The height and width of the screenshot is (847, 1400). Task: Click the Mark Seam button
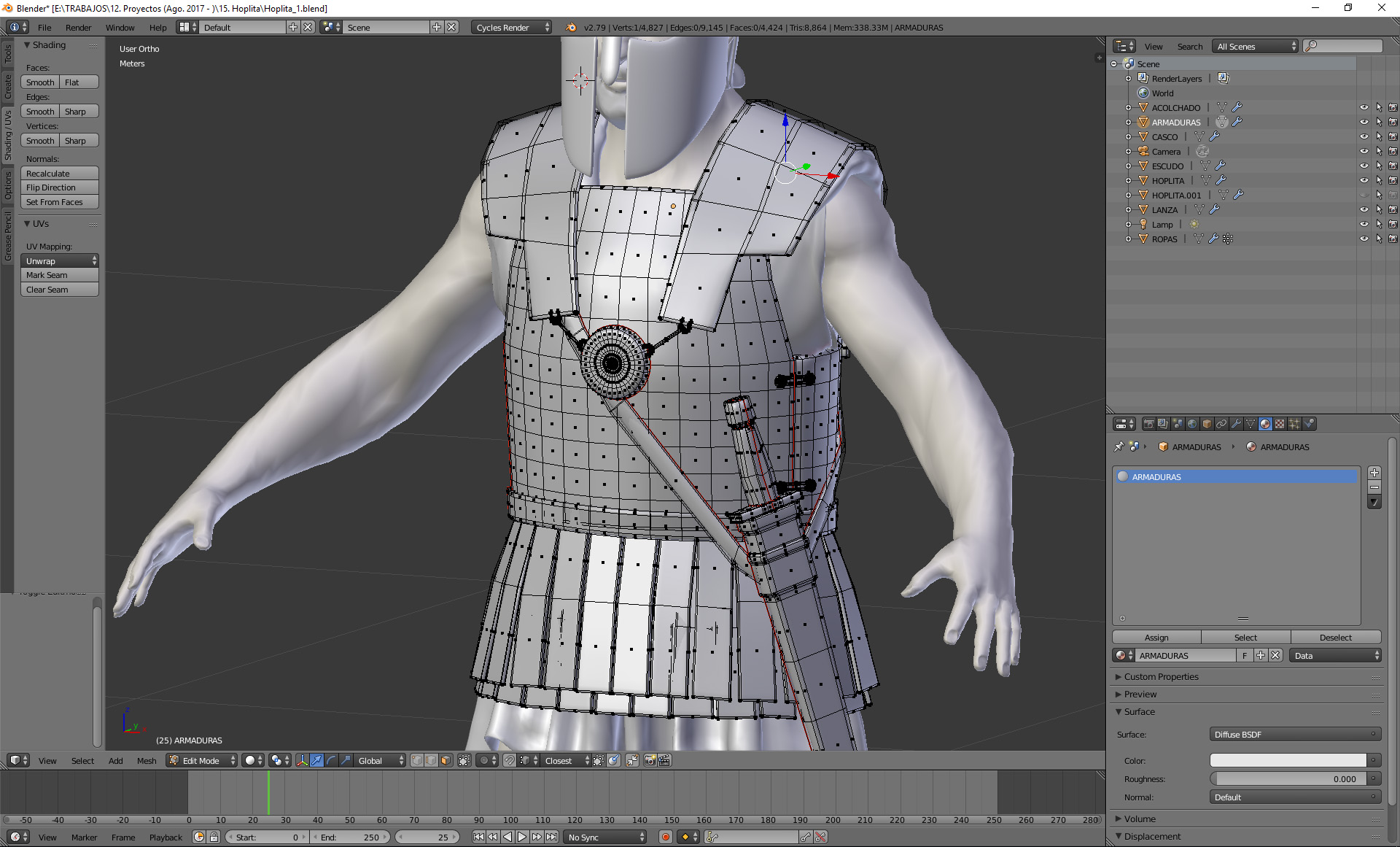tap(59, 275)
